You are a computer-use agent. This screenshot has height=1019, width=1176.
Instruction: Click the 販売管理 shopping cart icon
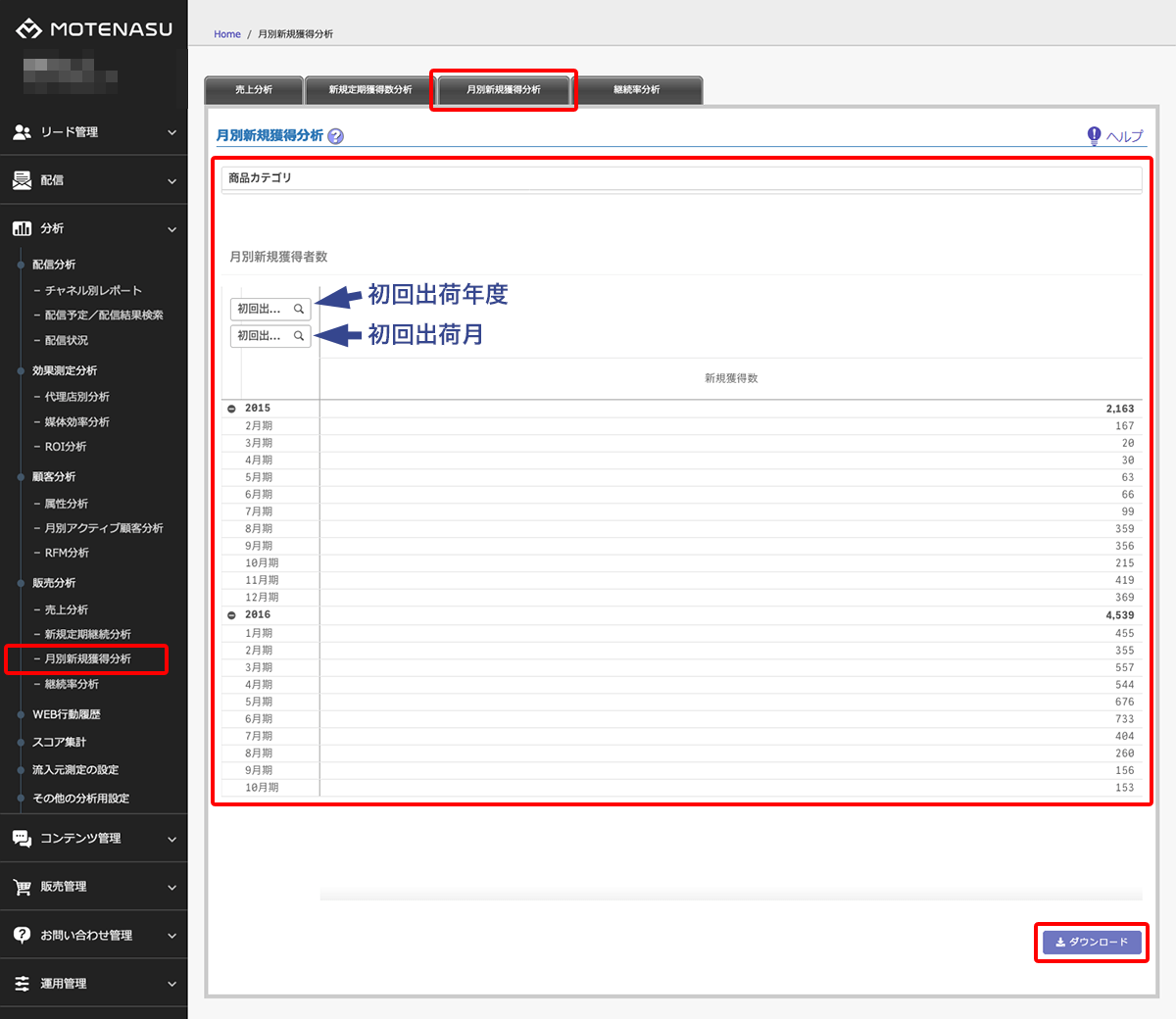tap(22, 887)
